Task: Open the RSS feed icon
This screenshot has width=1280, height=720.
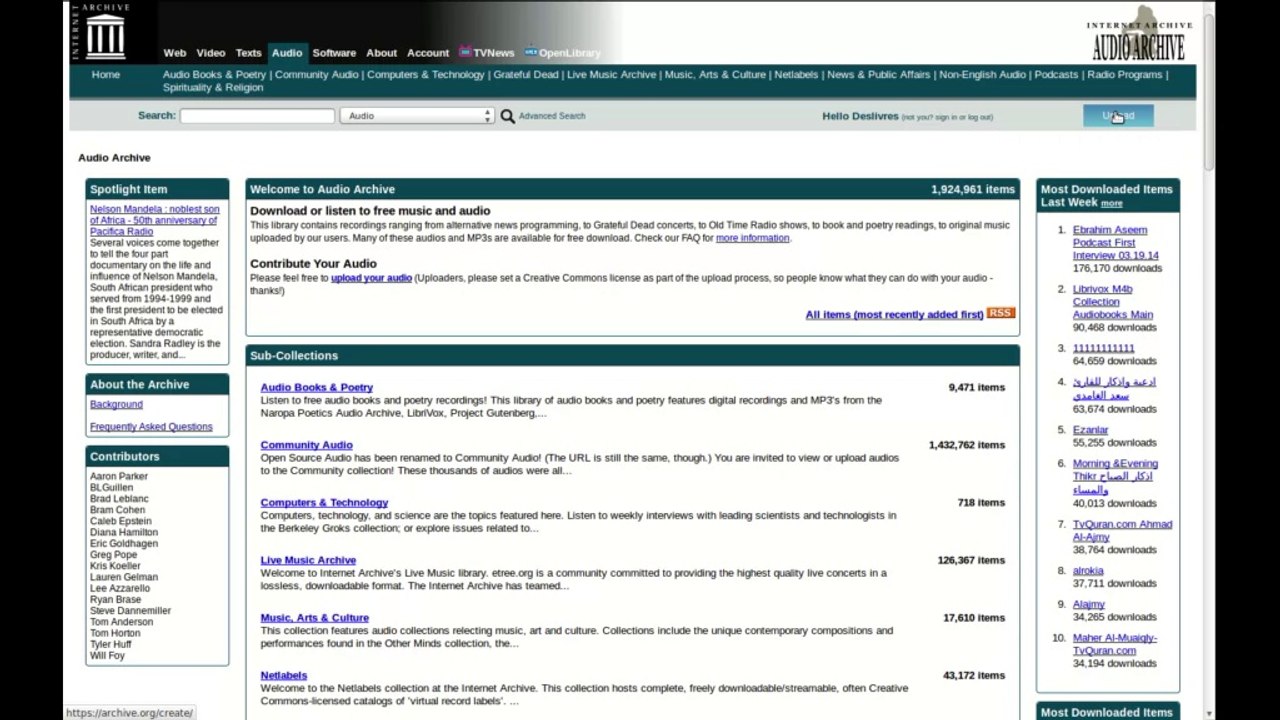Action: click(x=1001, y=313)
